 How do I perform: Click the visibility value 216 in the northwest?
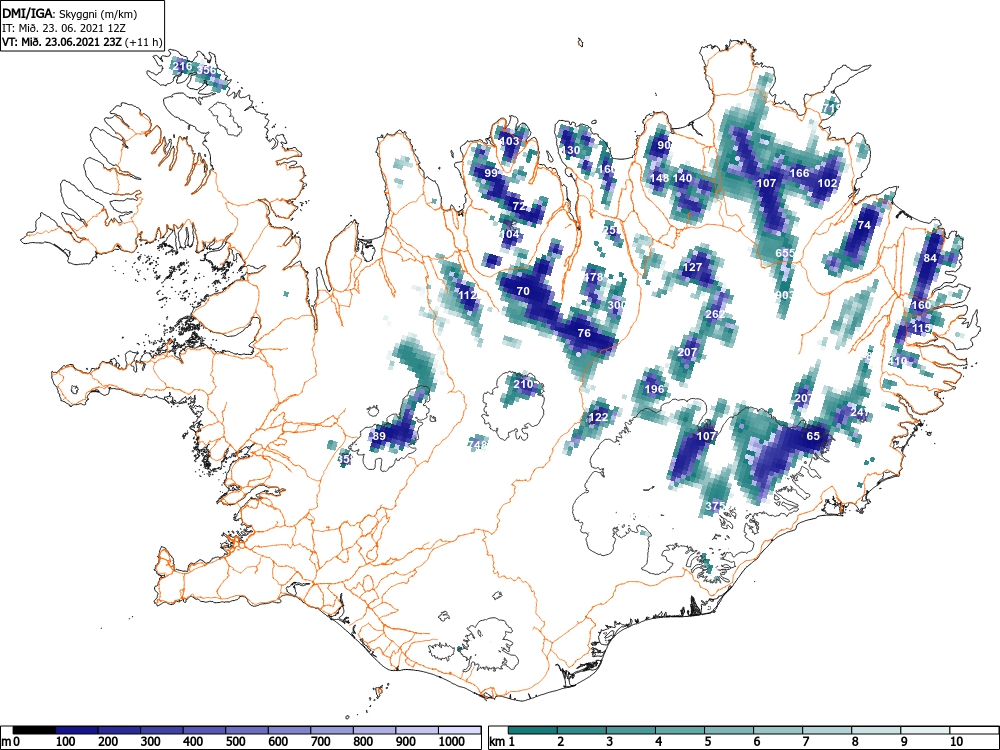point(182,66)
